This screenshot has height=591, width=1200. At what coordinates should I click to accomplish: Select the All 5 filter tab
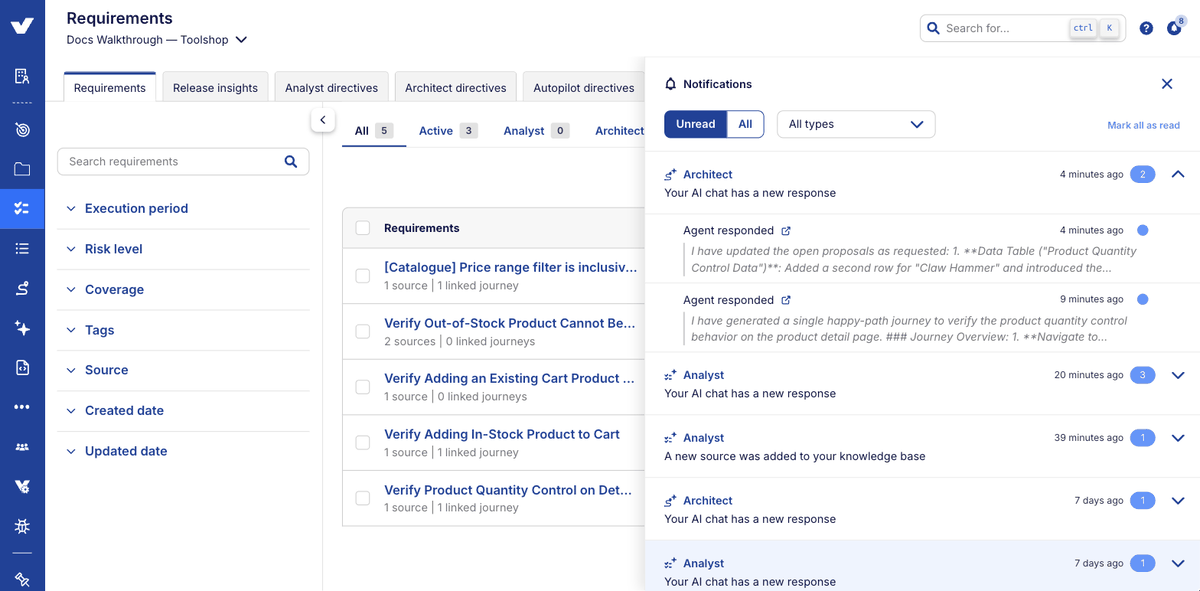(x=374, y=130)
